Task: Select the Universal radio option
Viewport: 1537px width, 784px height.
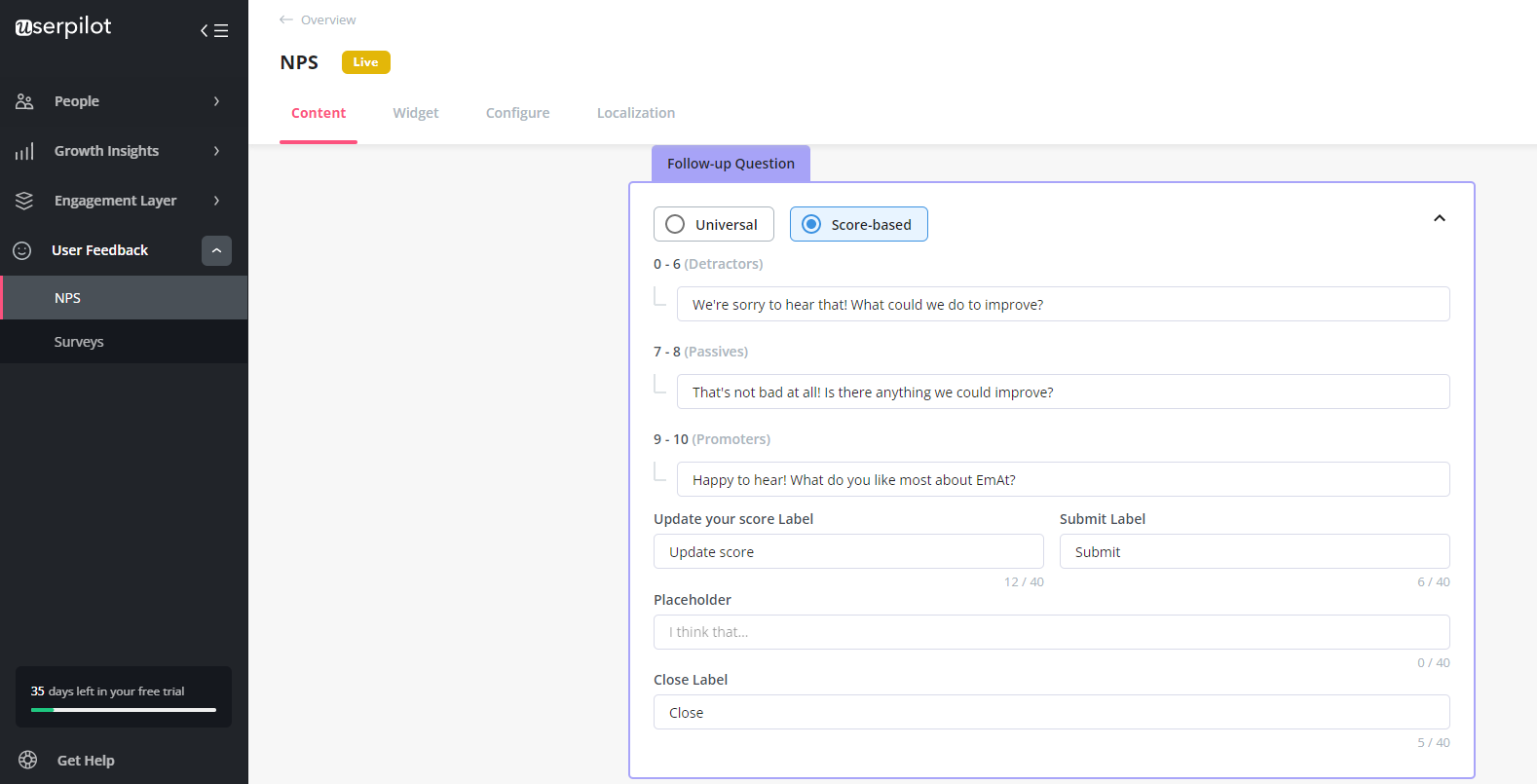Action: 675,224
